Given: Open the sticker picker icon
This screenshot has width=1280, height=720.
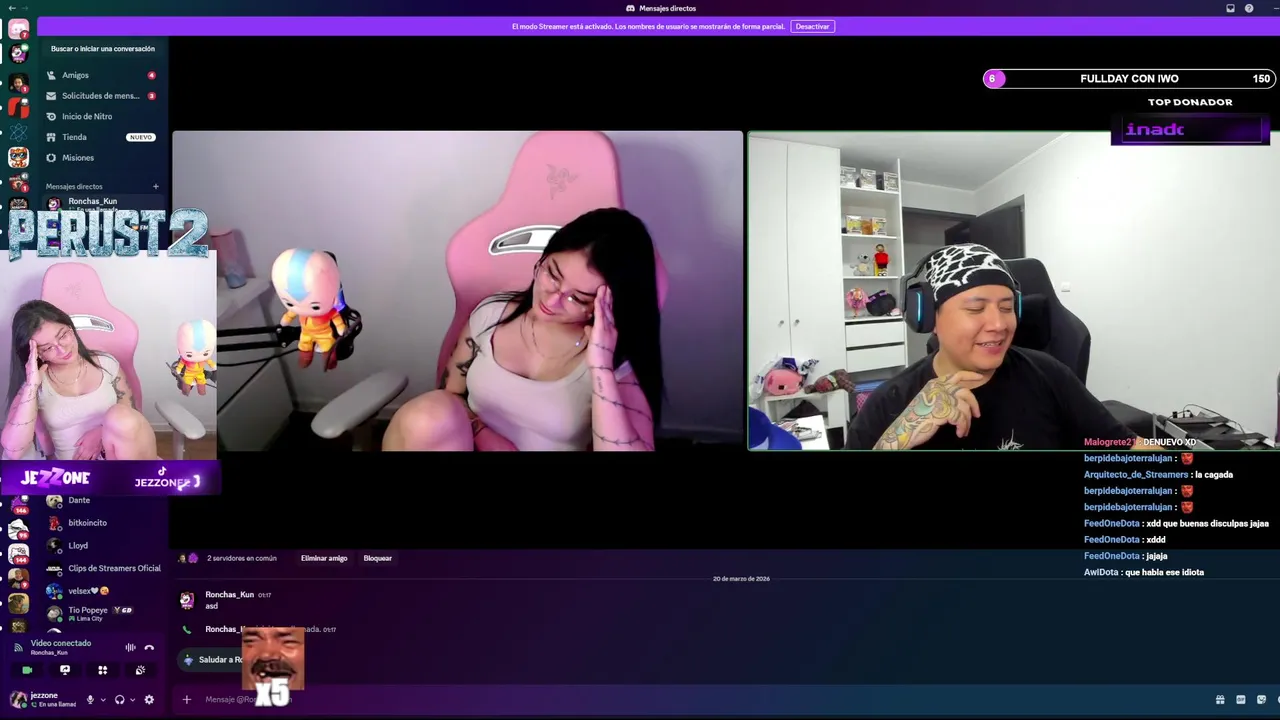Looking at the screenshot, I should click(1261, 700).
